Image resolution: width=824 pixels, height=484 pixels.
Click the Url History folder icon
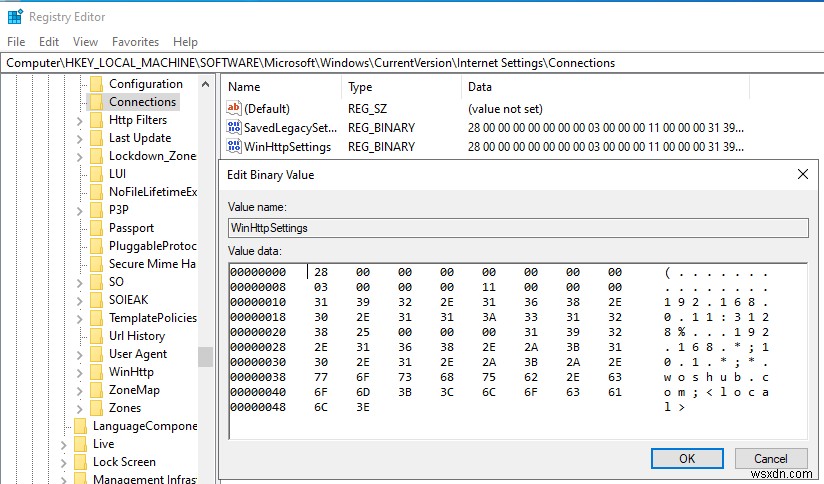point(97,335)
